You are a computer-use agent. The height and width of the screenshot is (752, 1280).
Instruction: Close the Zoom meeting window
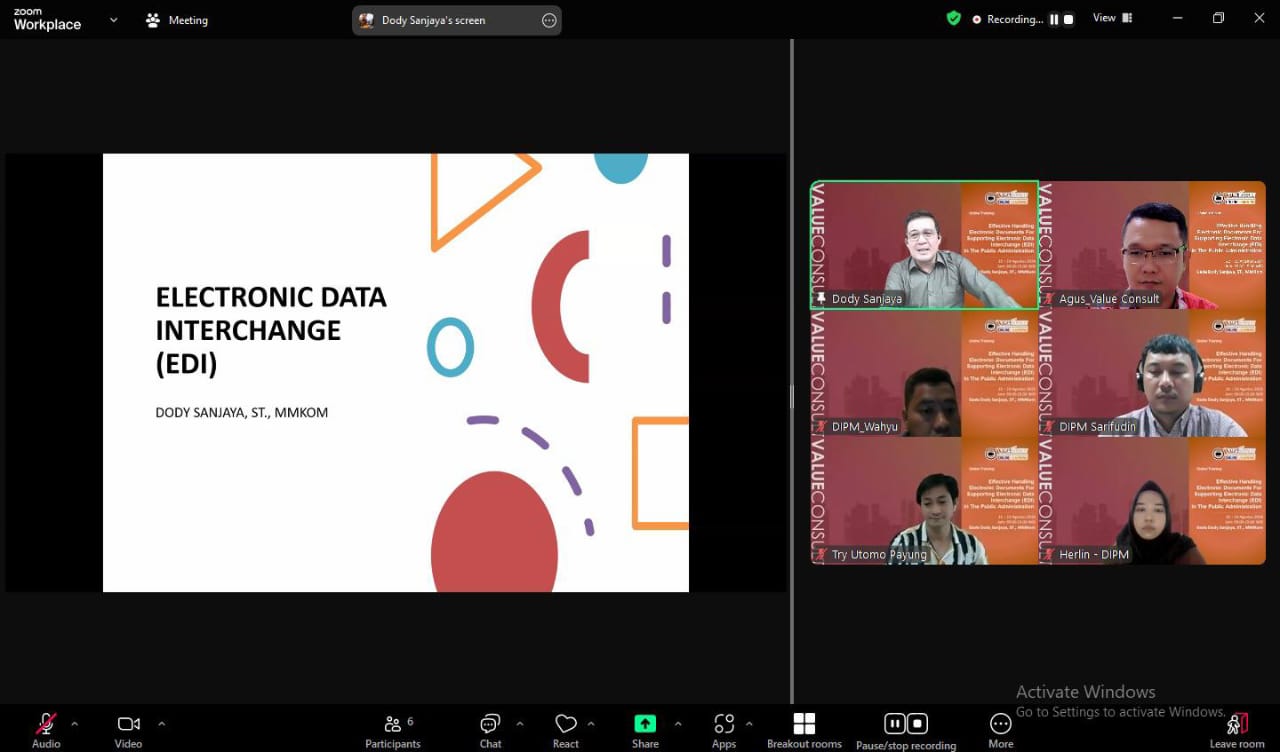(x=1259, y=18)
